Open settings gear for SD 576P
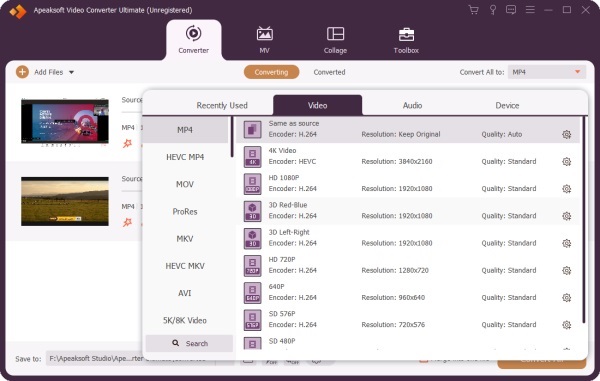The height and width of the screenshot is (381, 600). (566, 324)
